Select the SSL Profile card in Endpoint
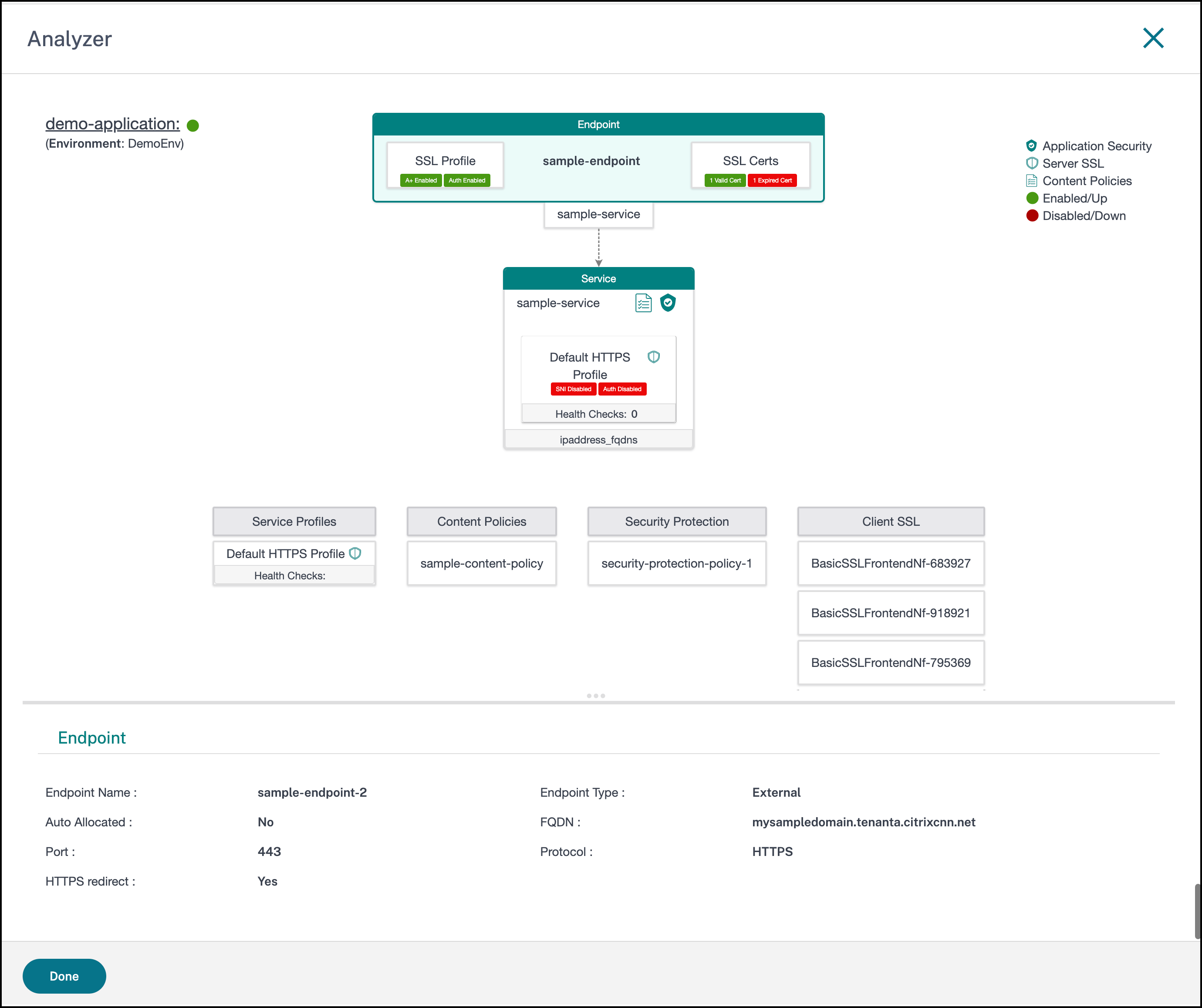 tap(446, 166)
